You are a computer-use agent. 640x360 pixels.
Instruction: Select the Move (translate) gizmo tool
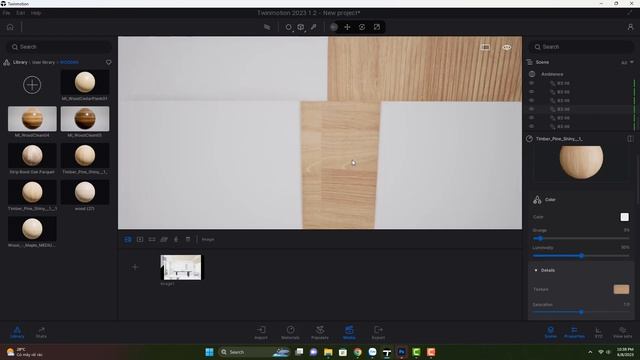pos(347,27)
